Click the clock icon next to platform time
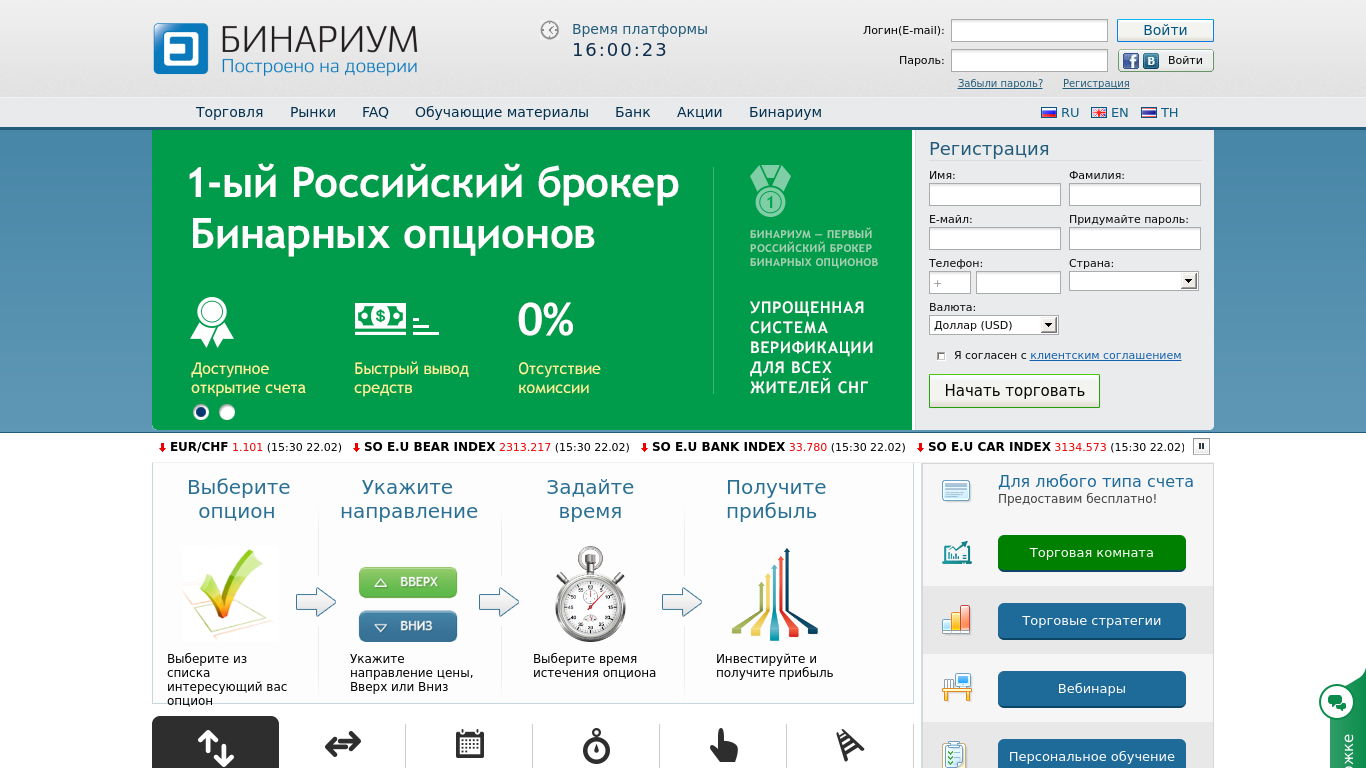 (550, 30)
